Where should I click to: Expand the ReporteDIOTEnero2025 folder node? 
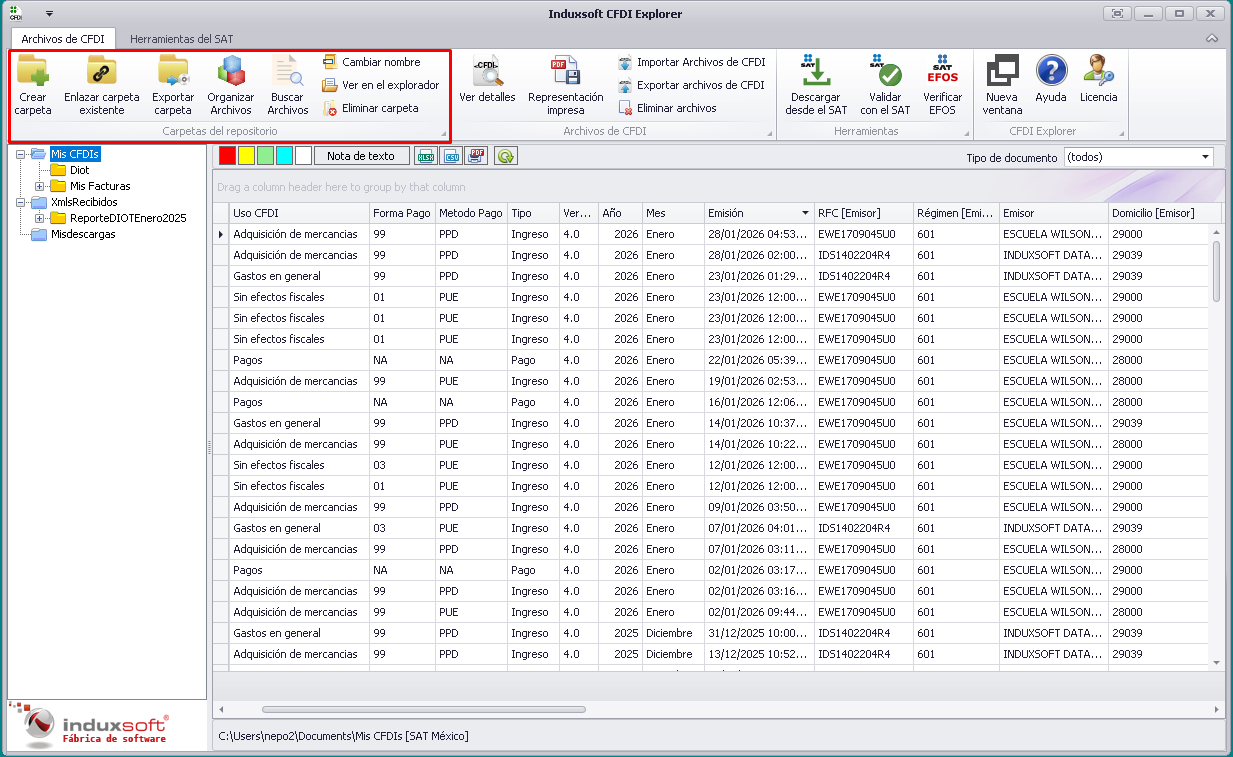40,218
